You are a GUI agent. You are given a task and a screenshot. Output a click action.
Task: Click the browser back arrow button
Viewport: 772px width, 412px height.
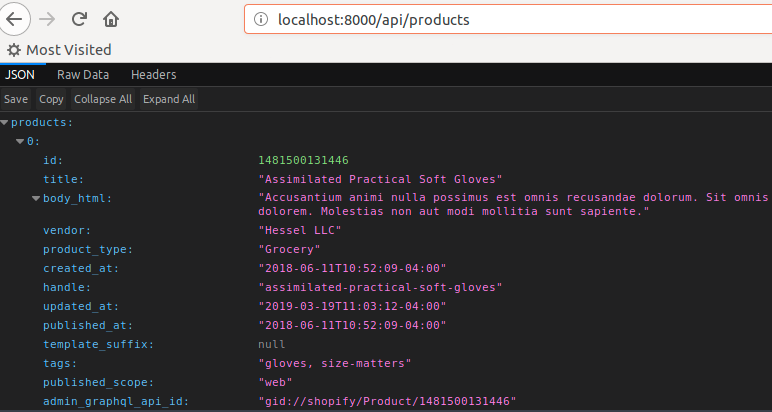(14, 19)
